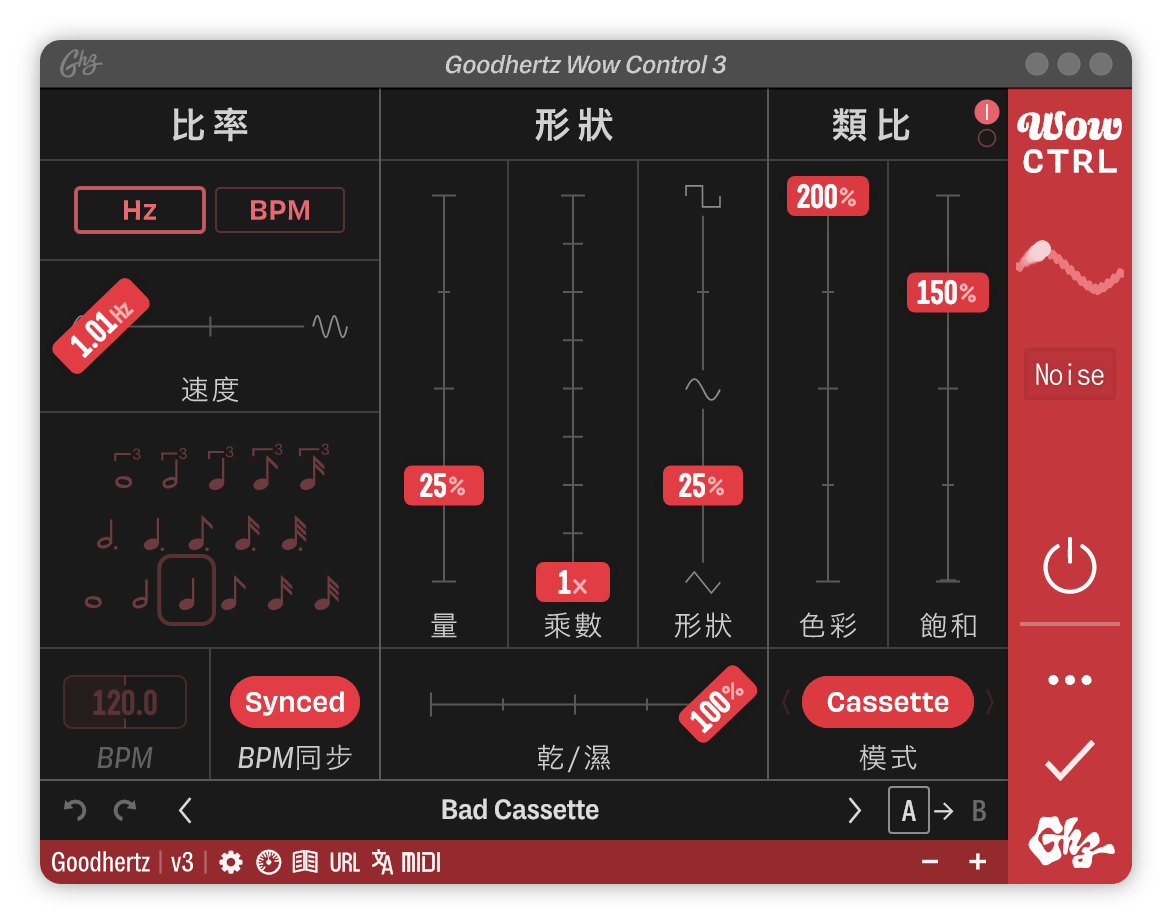The image size is (1172, 924).
Task: Click the undo arrow icon
Action: coord(75,810)
